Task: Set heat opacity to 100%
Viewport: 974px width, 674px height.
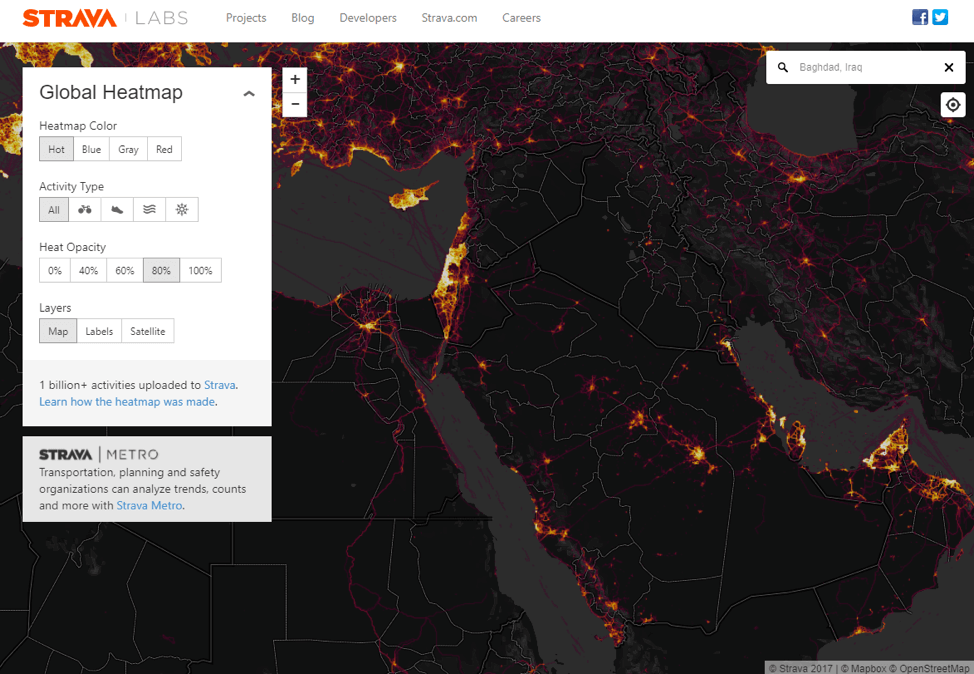Action: [x=200, y=271]
